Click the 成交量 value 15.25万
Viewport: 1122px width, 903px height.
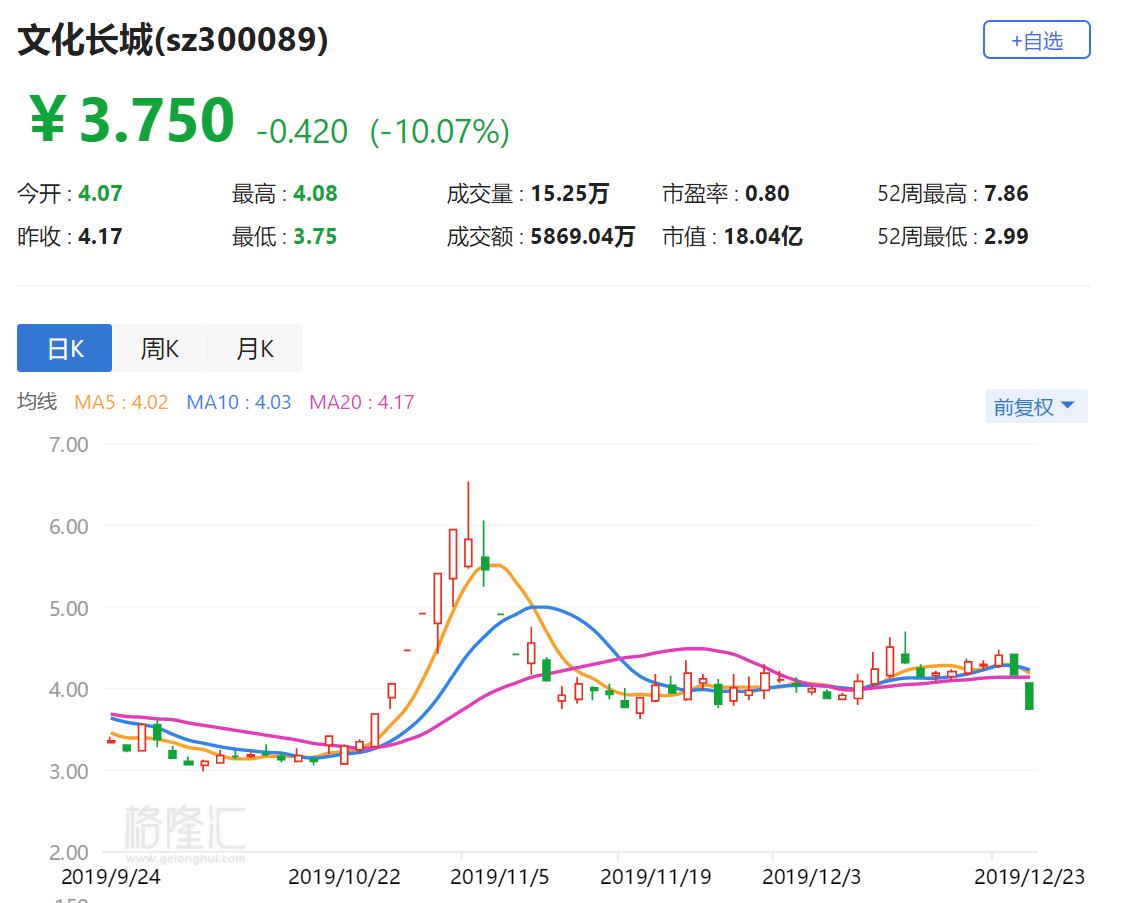(x=570, y=193)
